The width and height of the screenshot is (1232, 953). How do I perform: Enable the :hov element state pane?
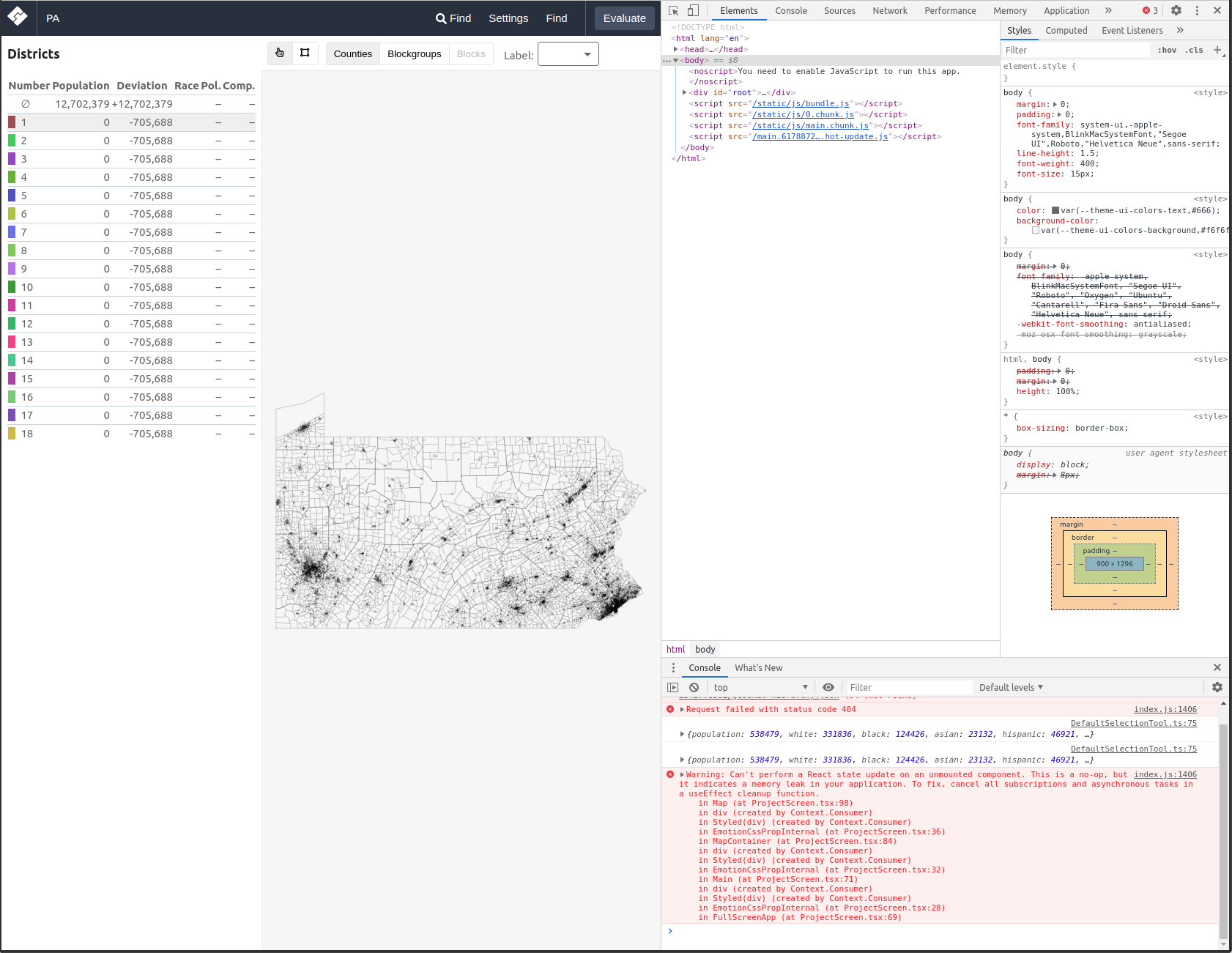1167,50
